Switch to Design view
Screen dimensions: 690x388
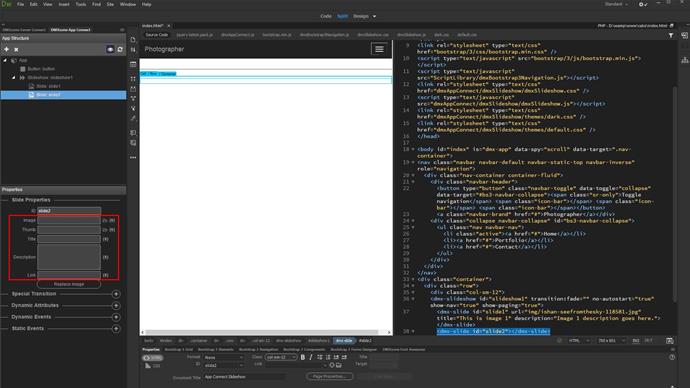[x=361, y=16]
